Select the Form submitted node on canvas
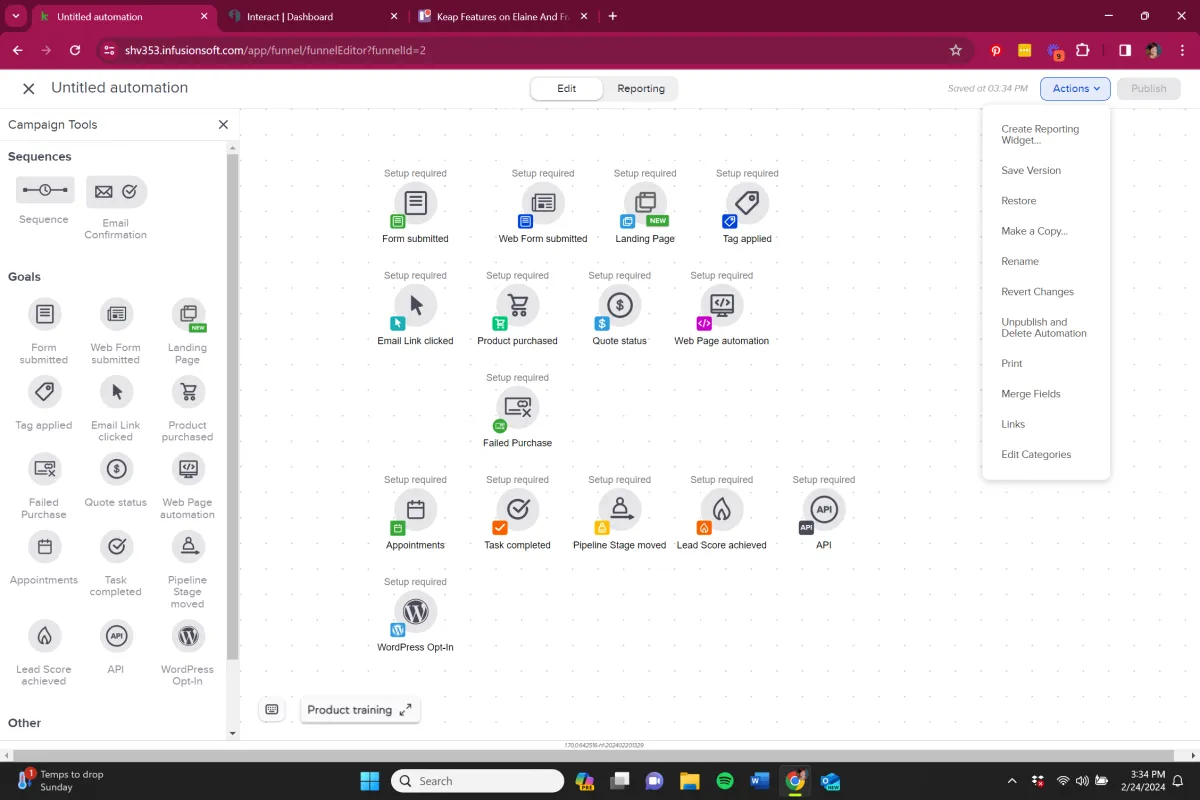1200x800 pixels. 415,204
